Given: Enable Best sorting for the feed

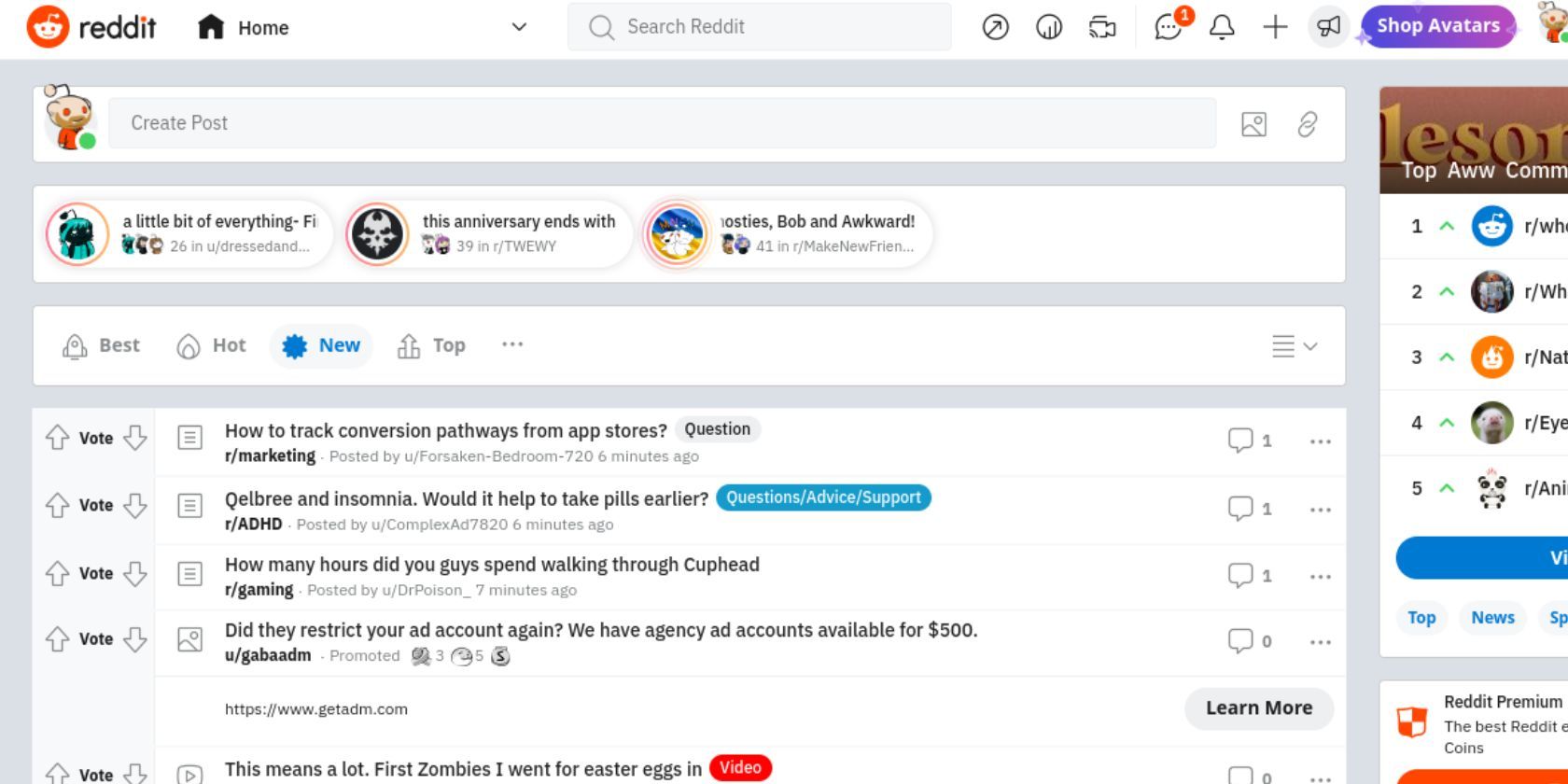Looking at the screenshot, I should (x=102, y=345).
